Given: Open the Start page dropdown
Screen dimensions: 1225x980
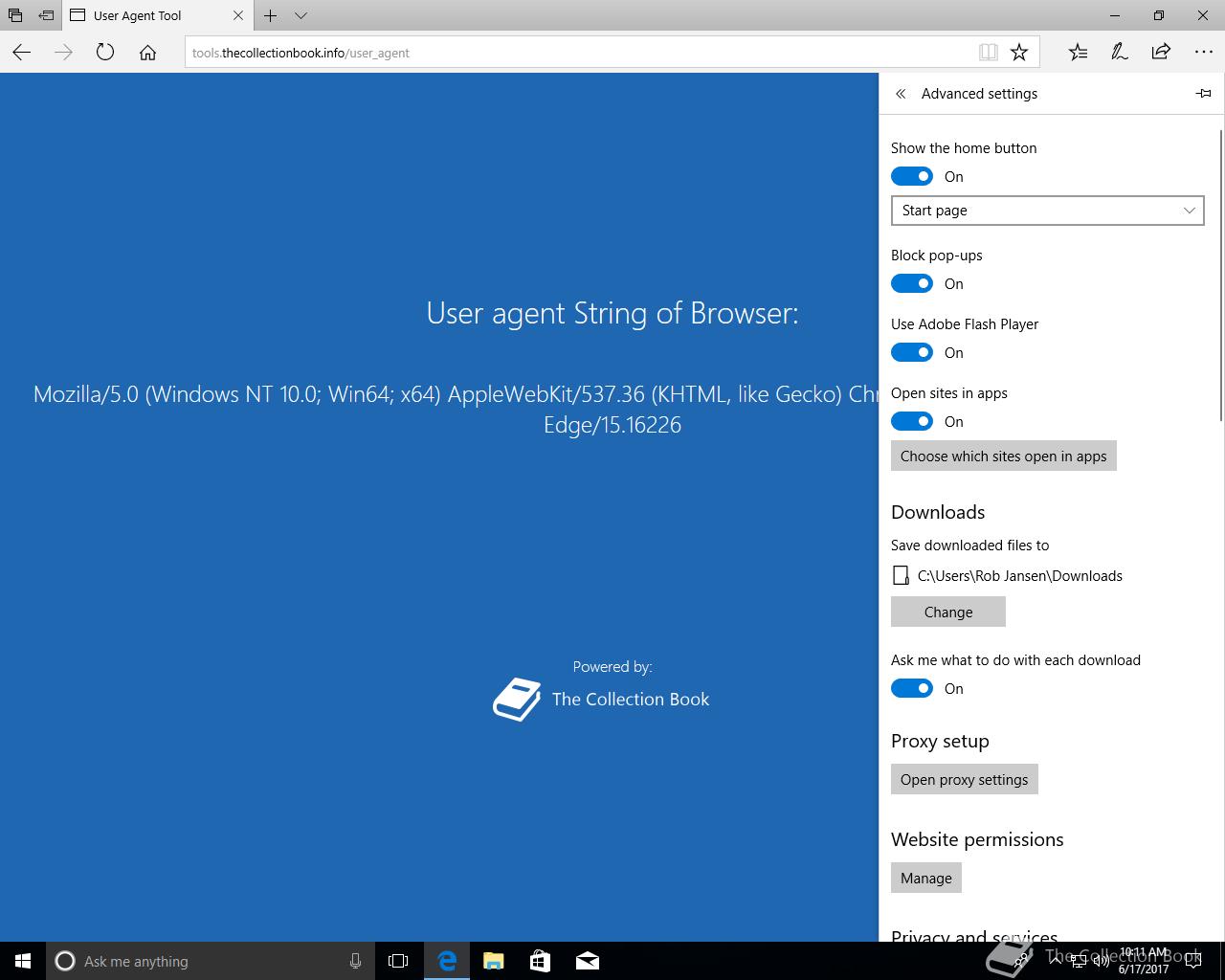Looking at the screenshot, I should pyautogui.click(x=1047, y=211).
